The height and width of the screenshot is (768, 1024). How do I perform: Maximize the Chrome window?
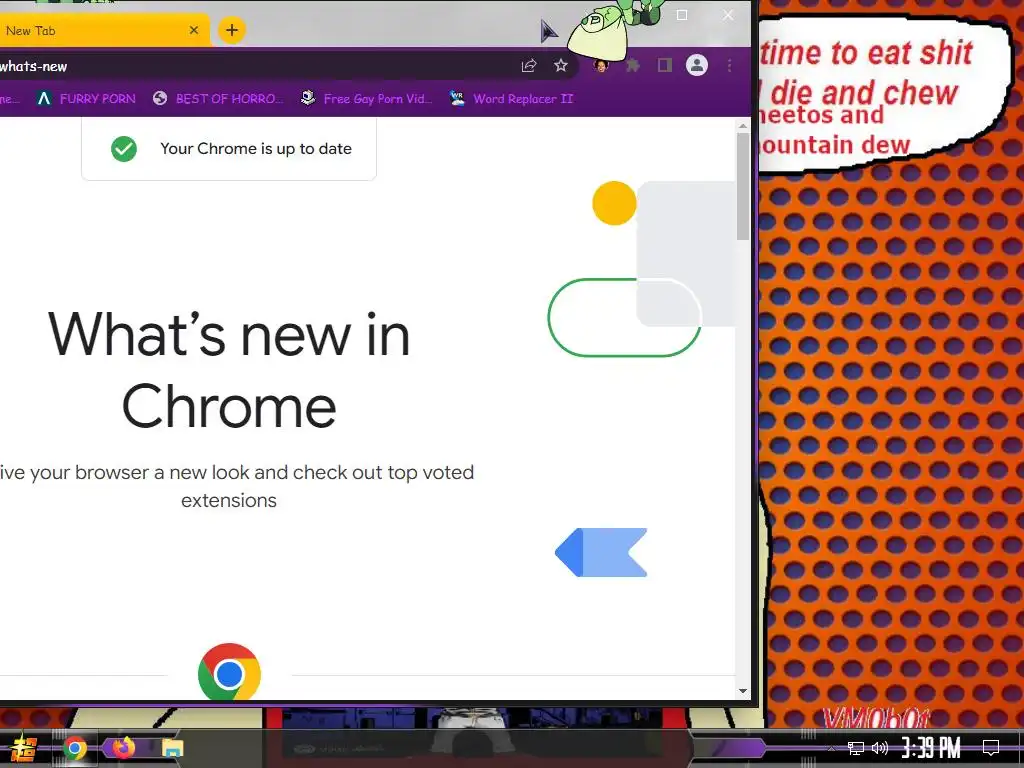(x=682, y=15)
